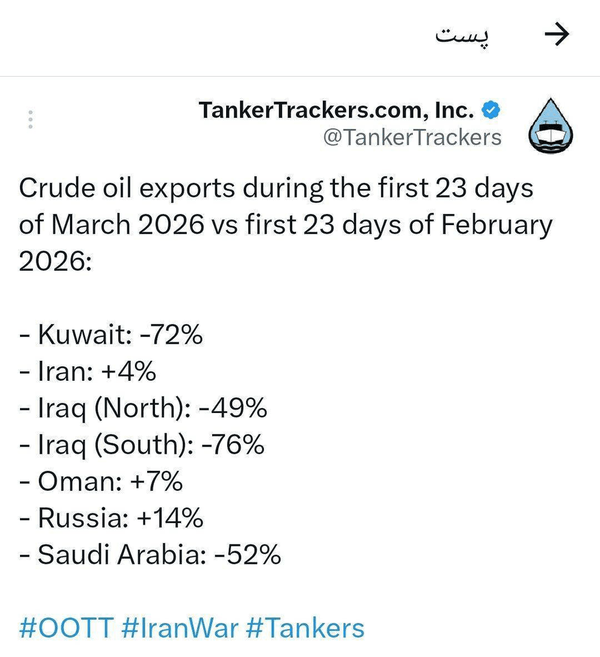
Task: Open the TankerTrackers.com, Inc. profile name
Action: click(x=336, y=110)
